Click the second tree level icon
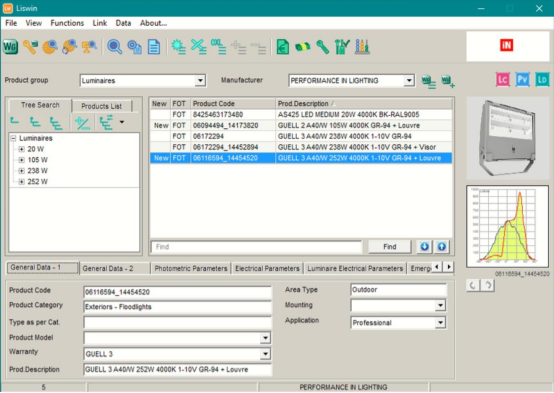This screenshot has height=393, width=554. point(35,122)
